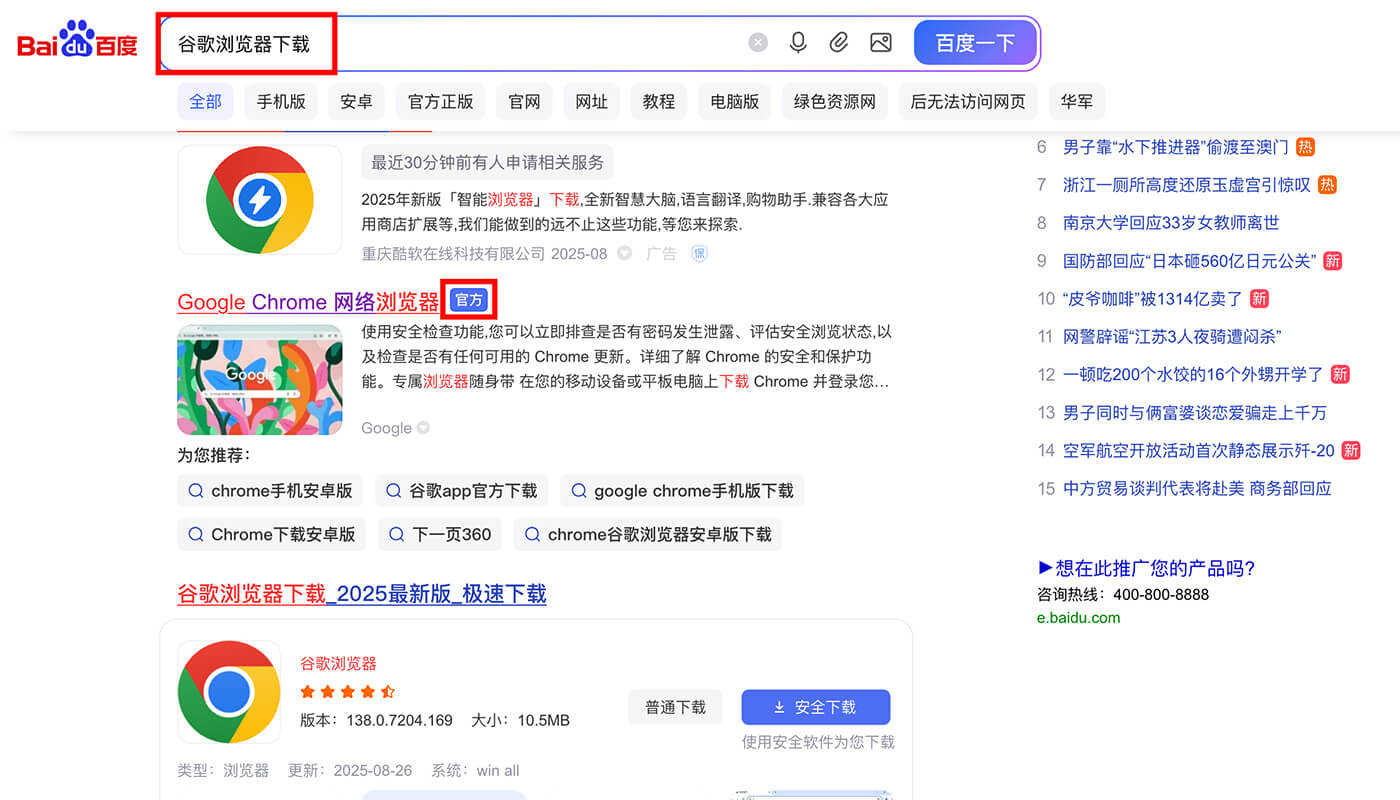Select the 教程 filter tab
This screenshot has width=1400, height=800.
pos(659,101)
